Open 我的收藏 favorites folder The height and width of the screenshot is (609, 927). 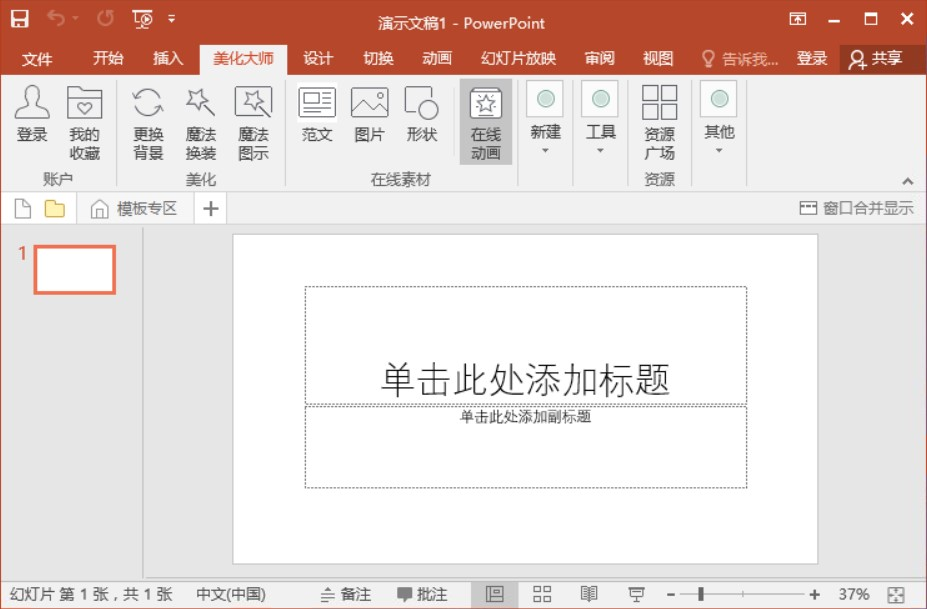(x=85, y=122)
